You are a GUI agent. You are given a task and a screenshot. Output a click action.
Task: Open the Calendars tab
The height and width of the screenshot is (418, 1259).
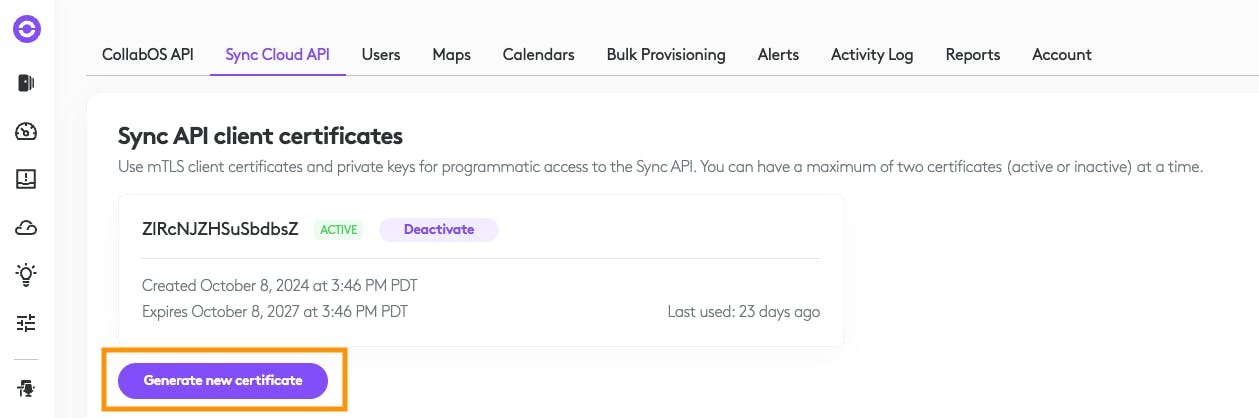click(539, 54)
